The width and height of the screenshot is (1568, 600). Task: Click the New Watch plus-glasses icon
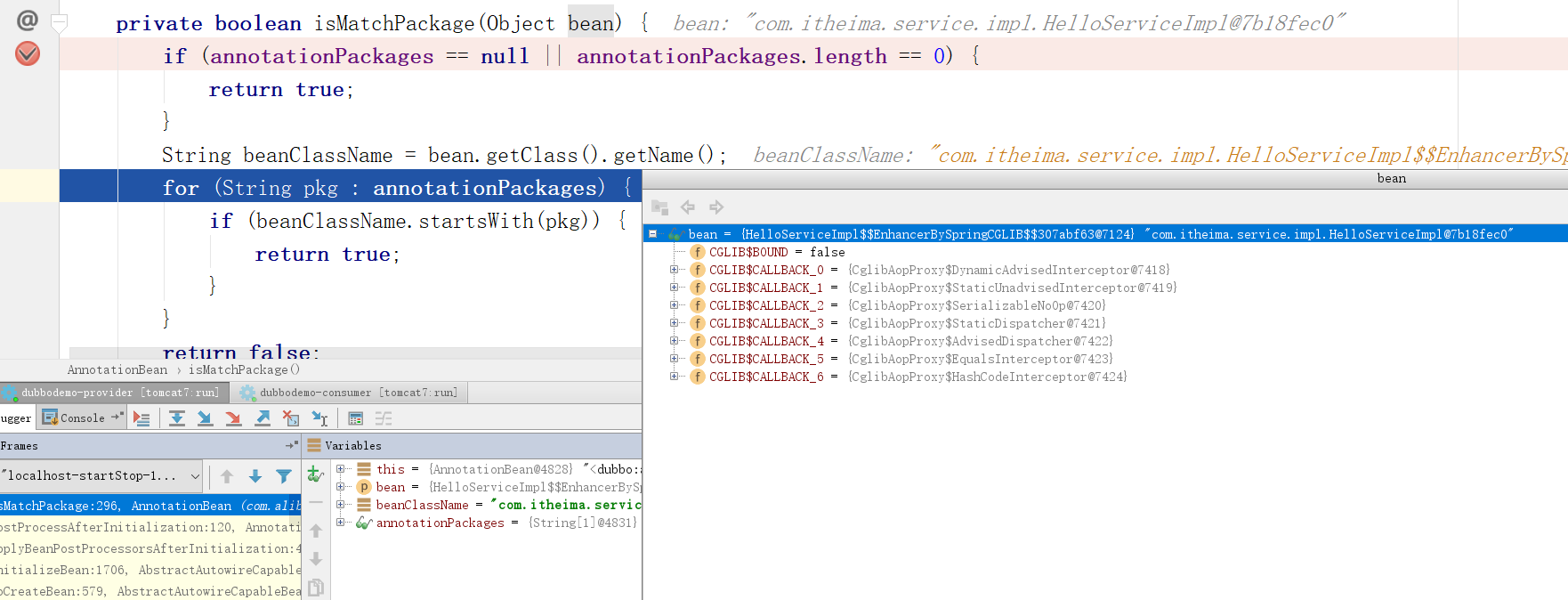315,474
